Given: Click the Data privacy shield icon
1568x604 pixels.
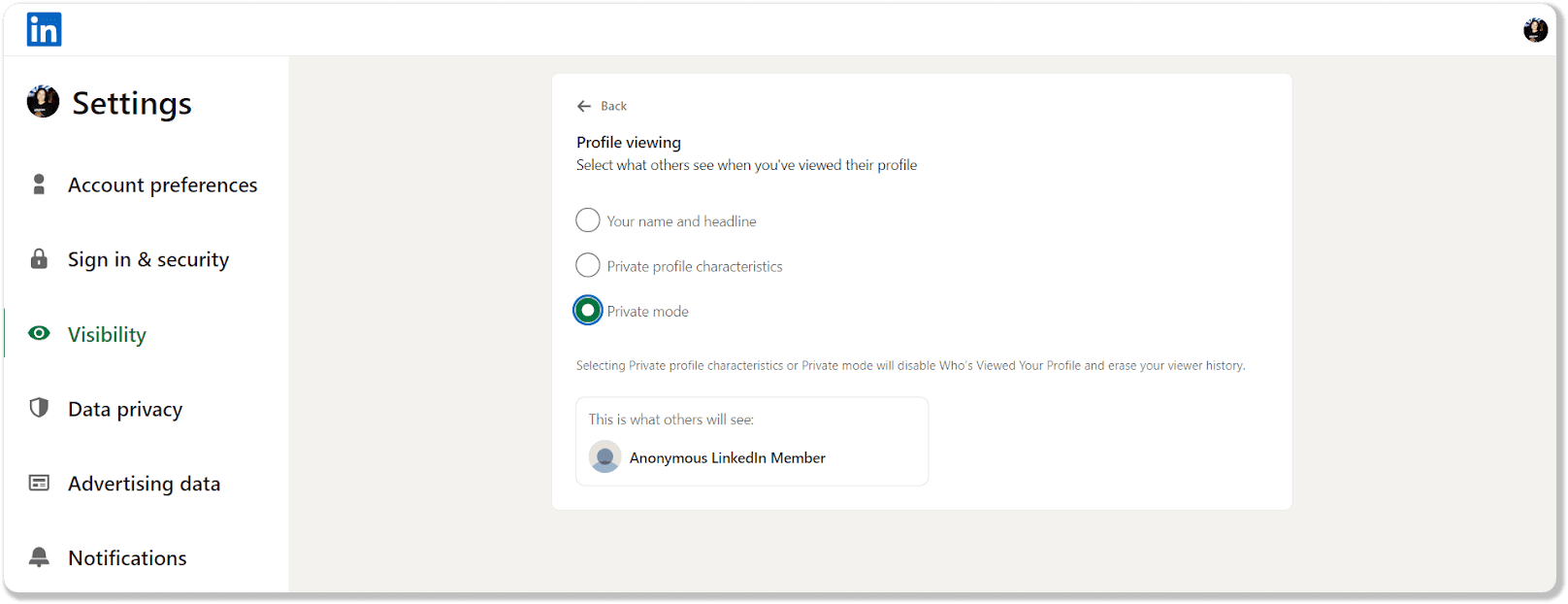Looking at the screenshot, I should pyautogui.click(x=39, y=408).
